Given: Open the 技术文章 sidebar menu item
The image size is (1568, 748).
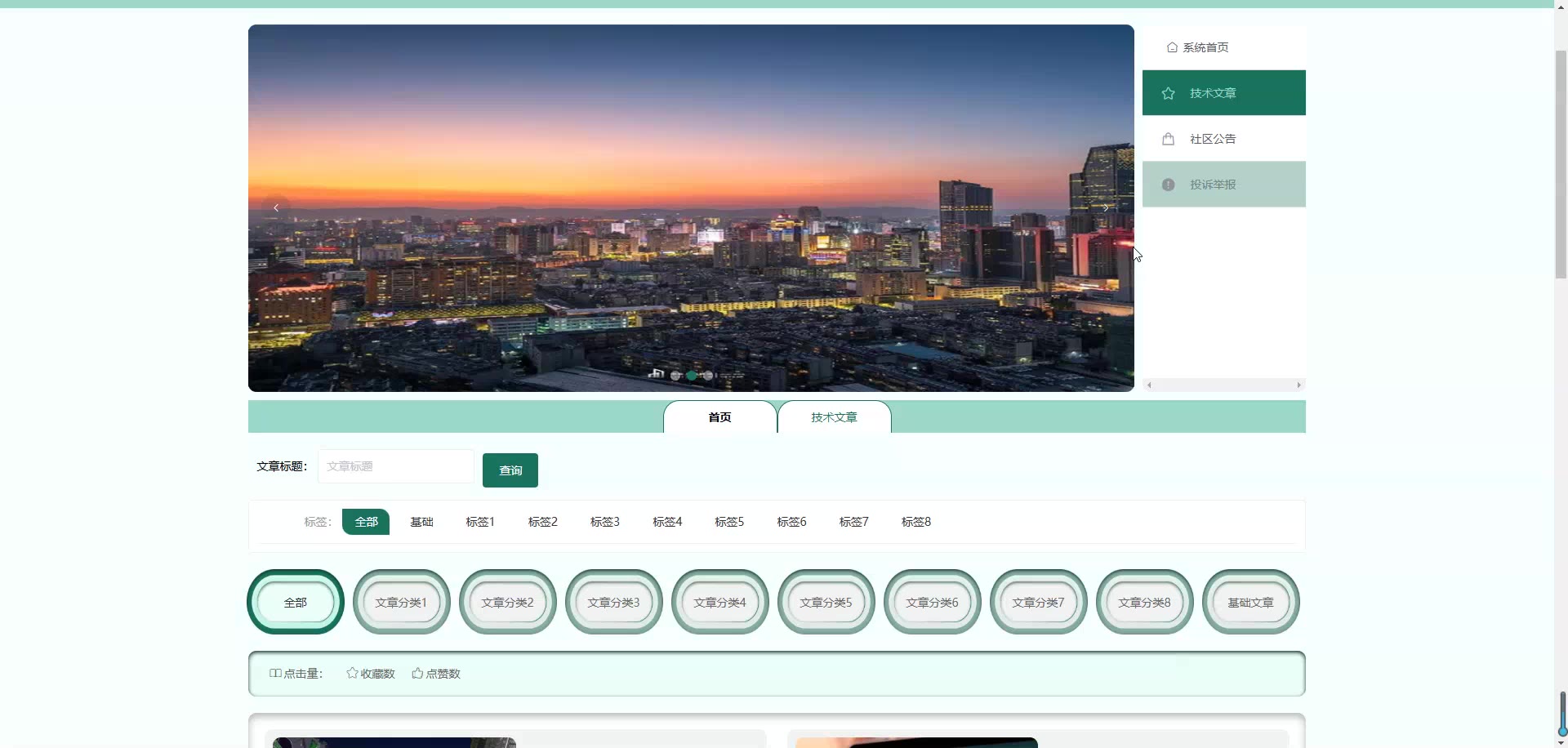Looking at the screenshot, I should [1223, 93].
